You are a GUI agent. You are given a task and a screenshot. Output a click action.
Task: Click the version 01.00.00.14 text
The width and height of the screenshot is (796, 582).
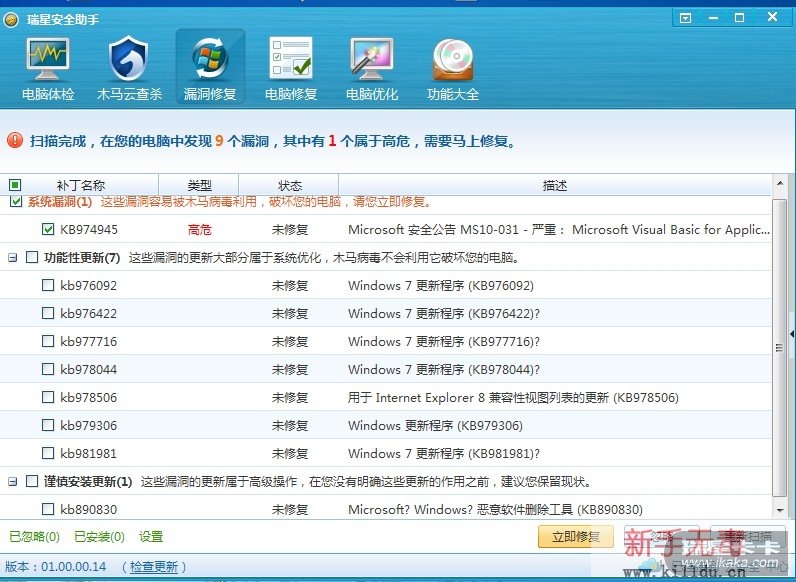(74, 567)
